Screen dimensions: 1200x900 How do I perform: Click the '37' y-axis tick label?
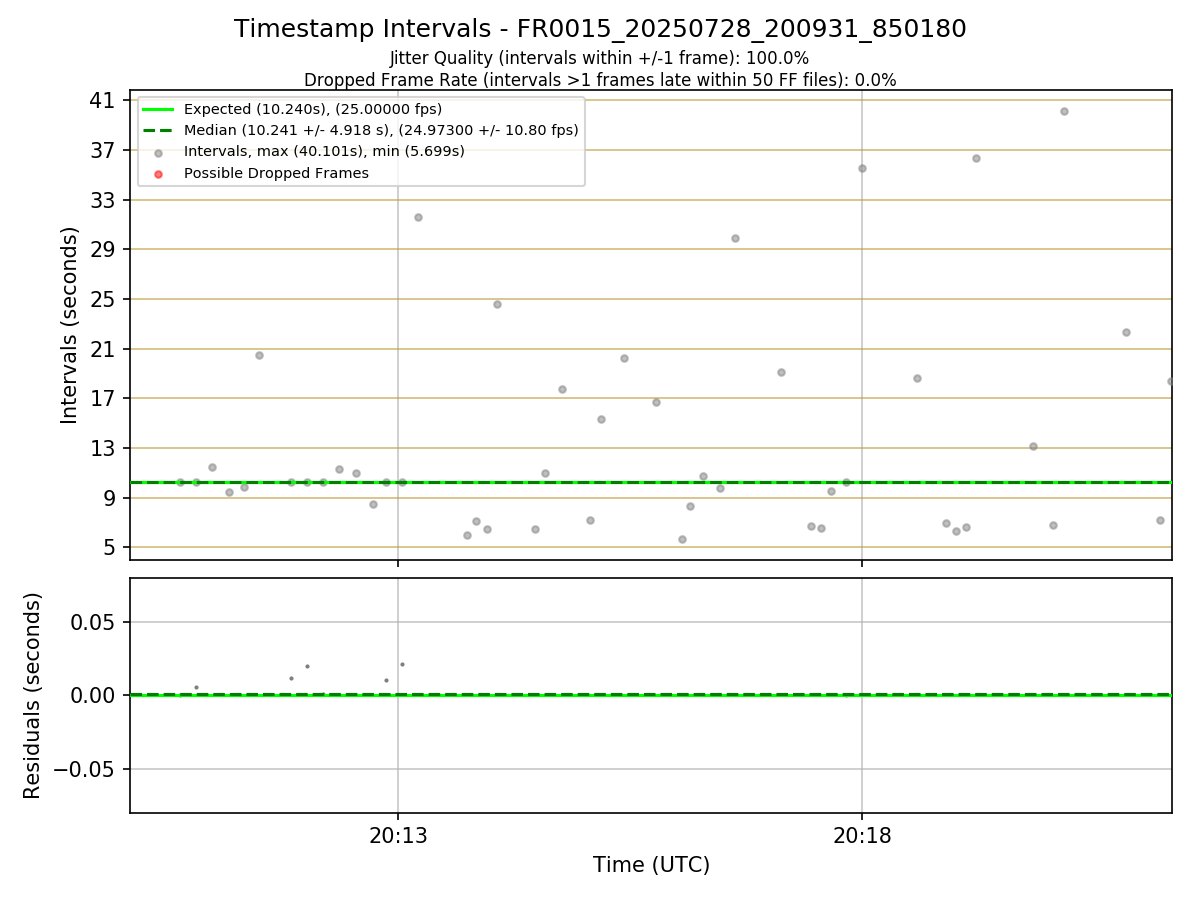point(103,150)
